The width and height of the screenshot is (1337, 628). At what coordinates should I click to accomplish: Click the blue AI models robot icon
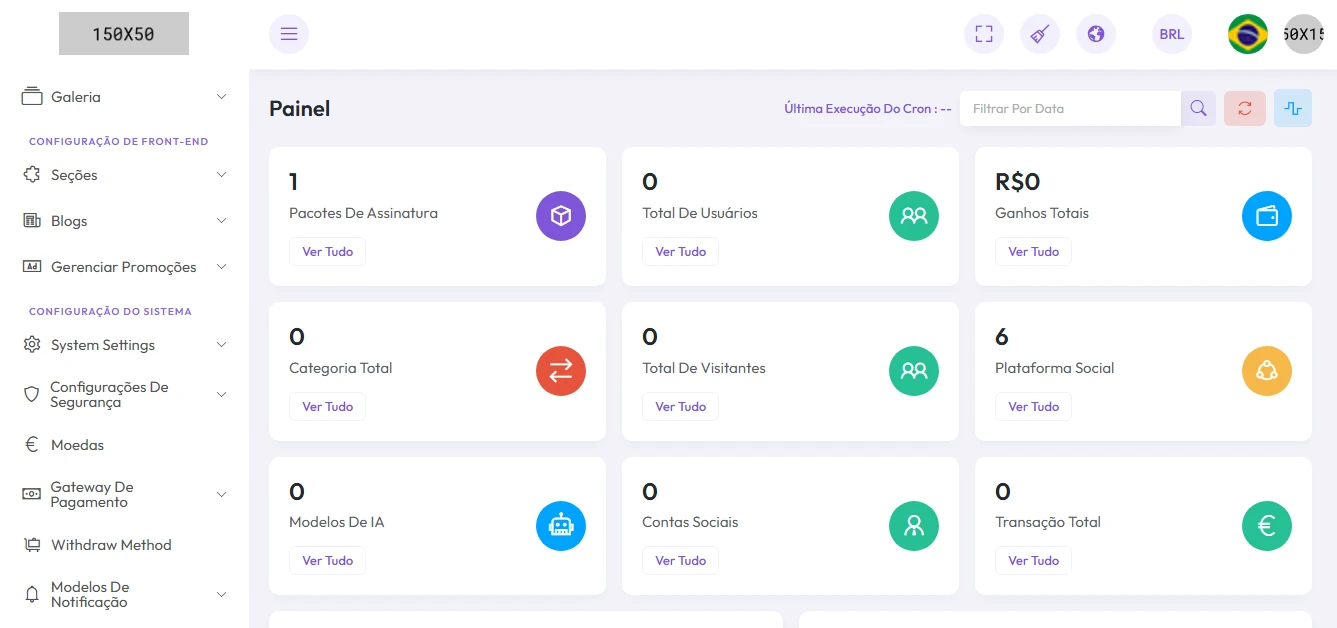point(561,525)
